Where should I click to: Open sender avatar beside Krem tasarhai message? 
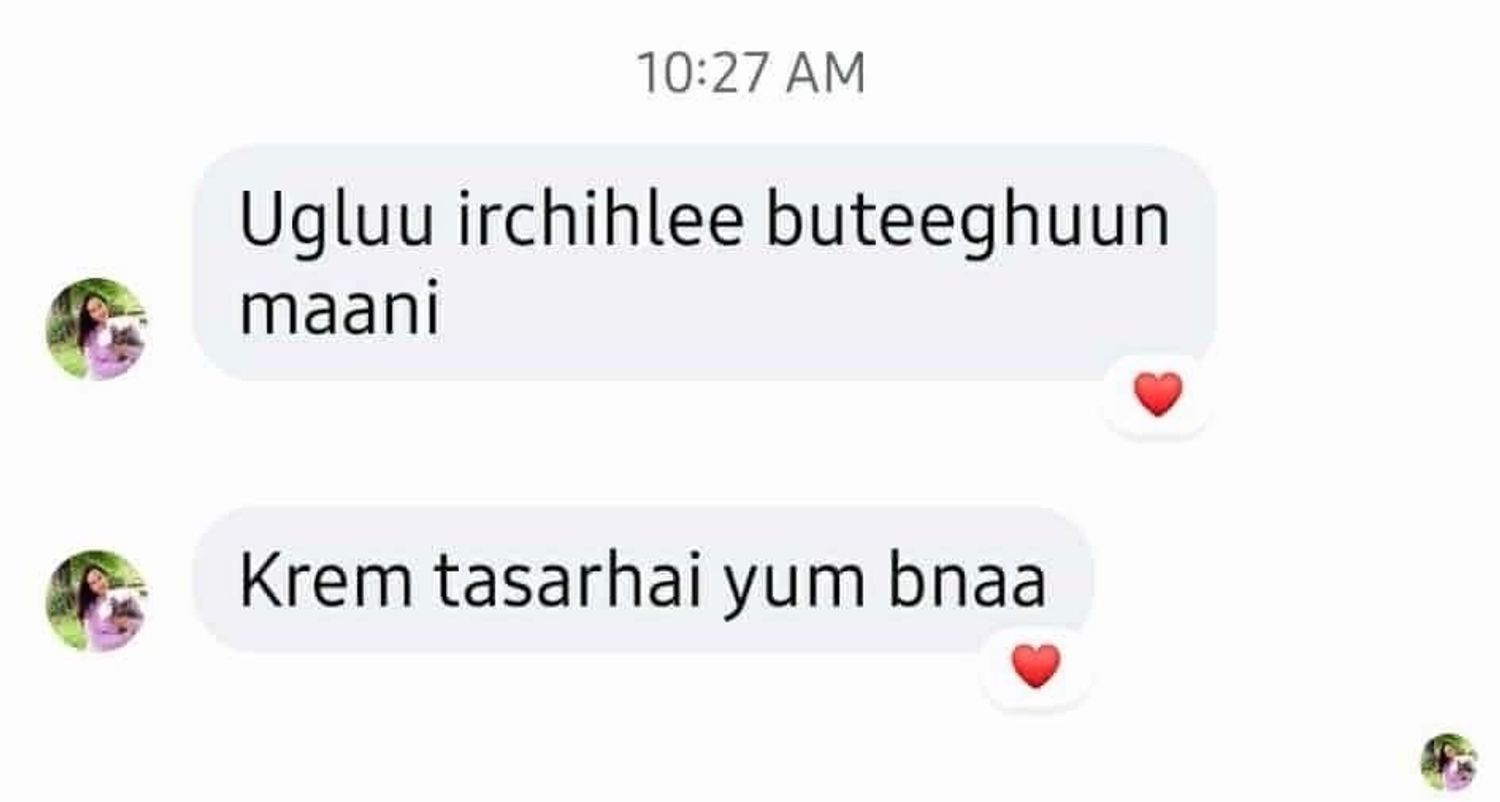pyautogui.click(x=96, y=601)
